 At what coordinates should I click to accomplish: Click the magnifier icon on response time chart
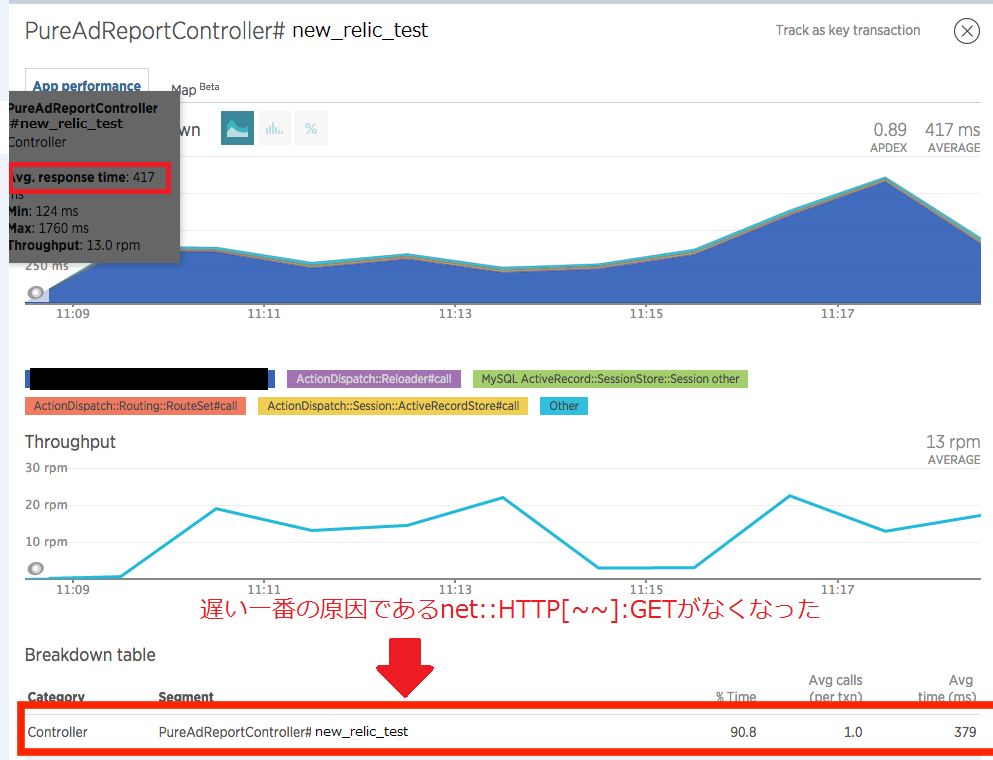[37, 293]
